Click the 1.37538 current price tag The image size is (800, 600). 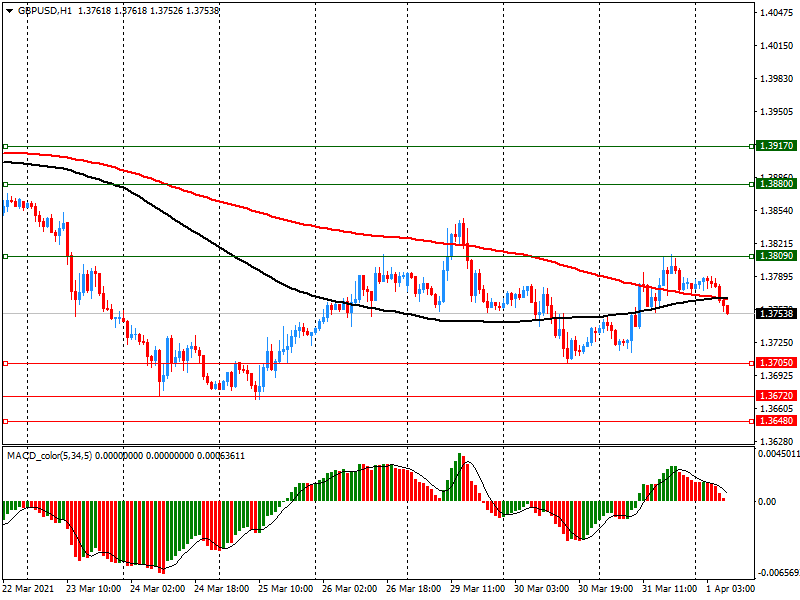[776, 314]
